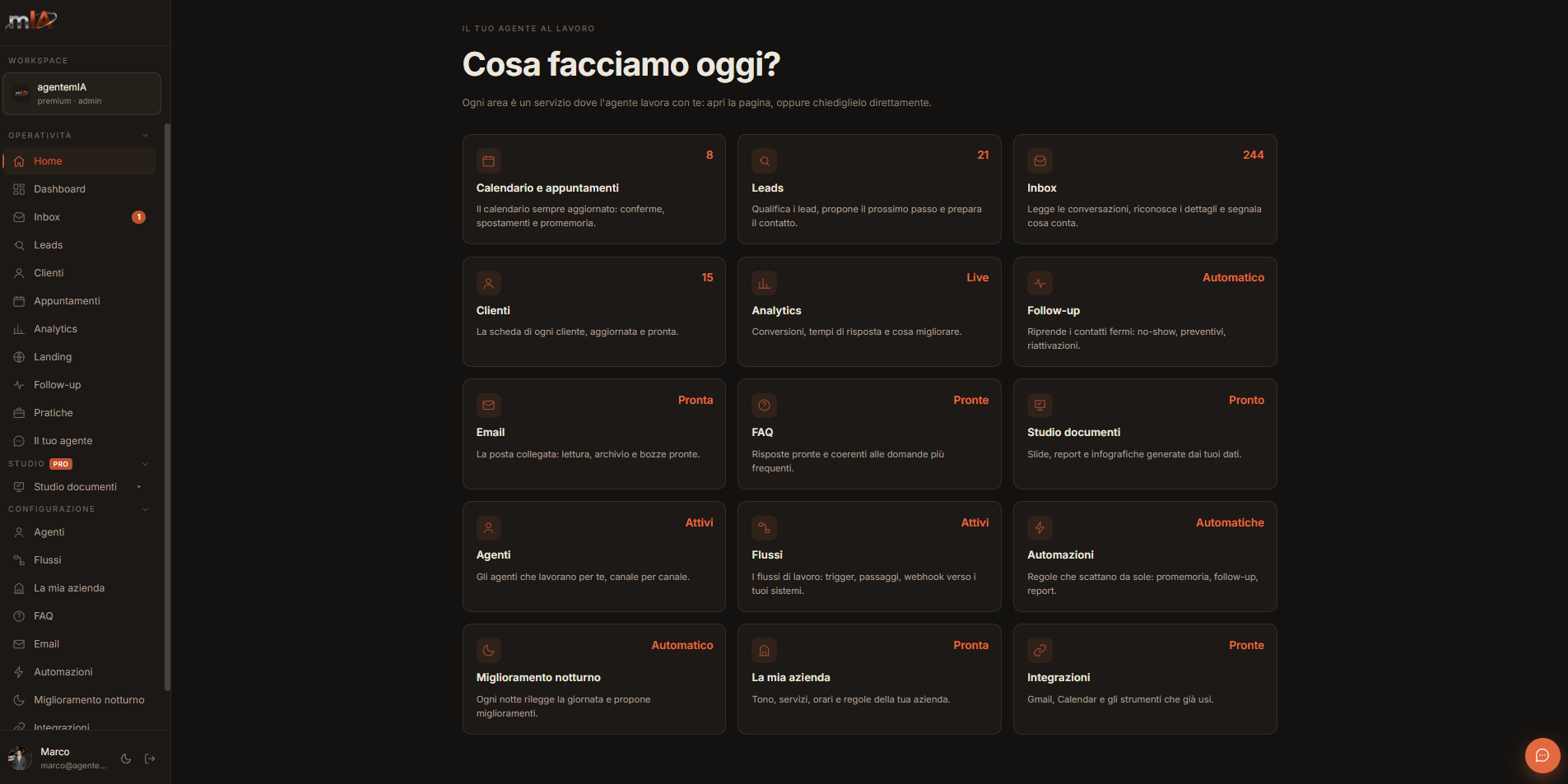1568x784 pixels.
Task: Collapse the Configurazione section chevron
Action: coord(146,509)
